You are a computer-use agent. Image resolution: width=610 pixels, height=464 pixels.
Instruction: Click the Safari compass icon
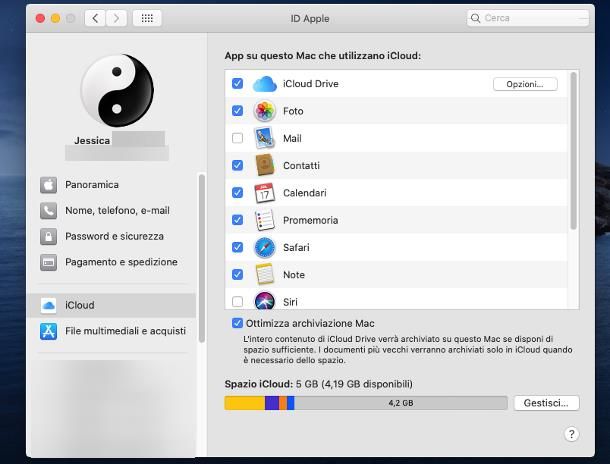[265, 247]
